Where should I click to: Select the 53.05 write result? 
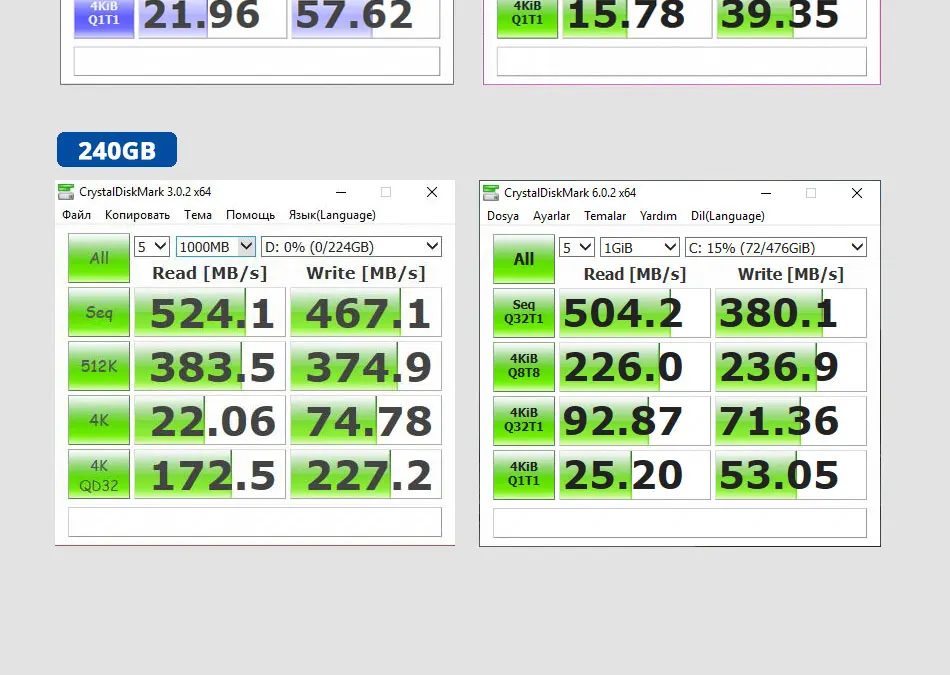(791, 474)
